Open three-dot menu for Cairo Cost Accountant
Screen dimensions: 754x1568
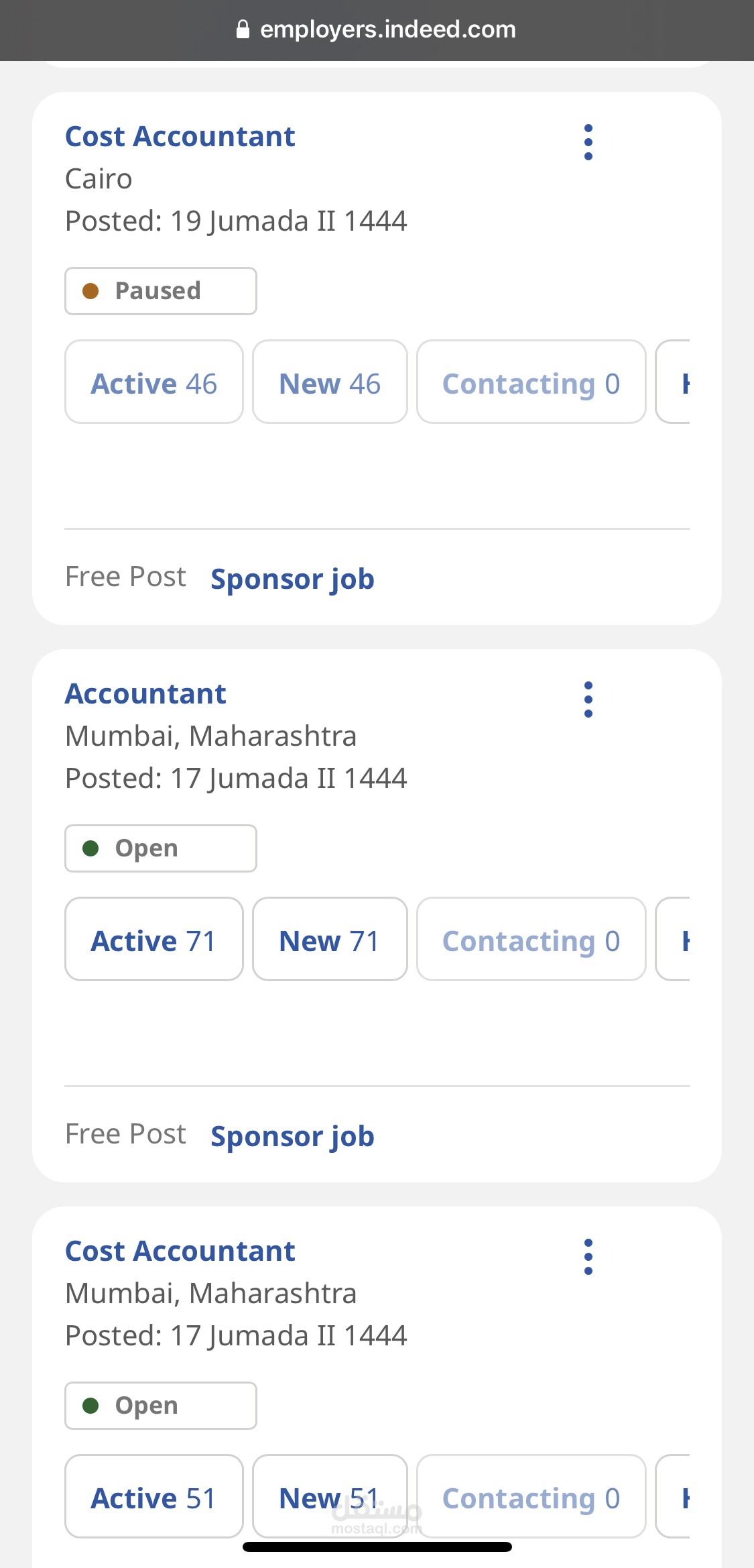(x=588, y=142)
